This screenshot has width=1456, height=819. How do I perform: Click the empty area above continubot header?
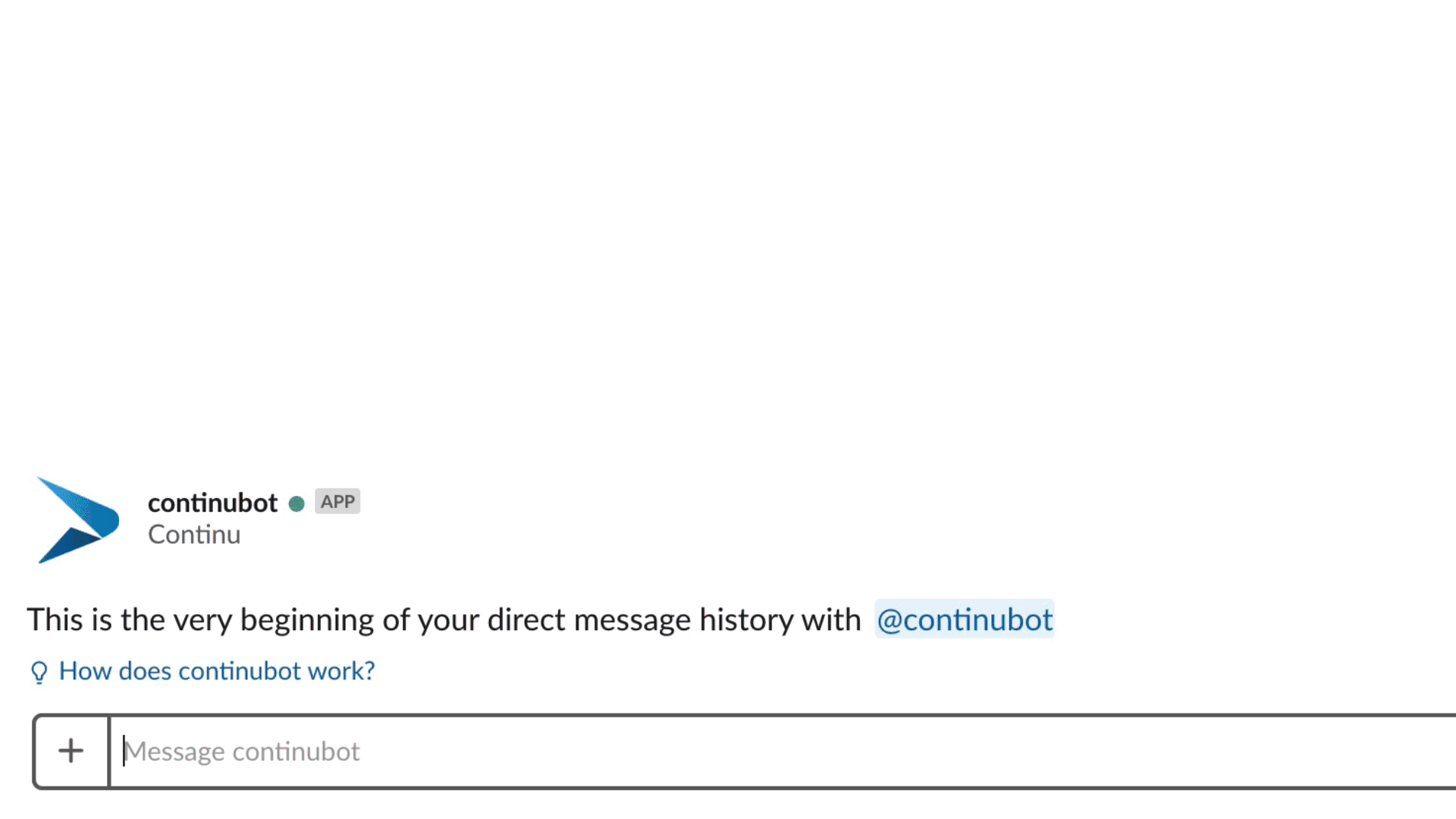[728, 227]
